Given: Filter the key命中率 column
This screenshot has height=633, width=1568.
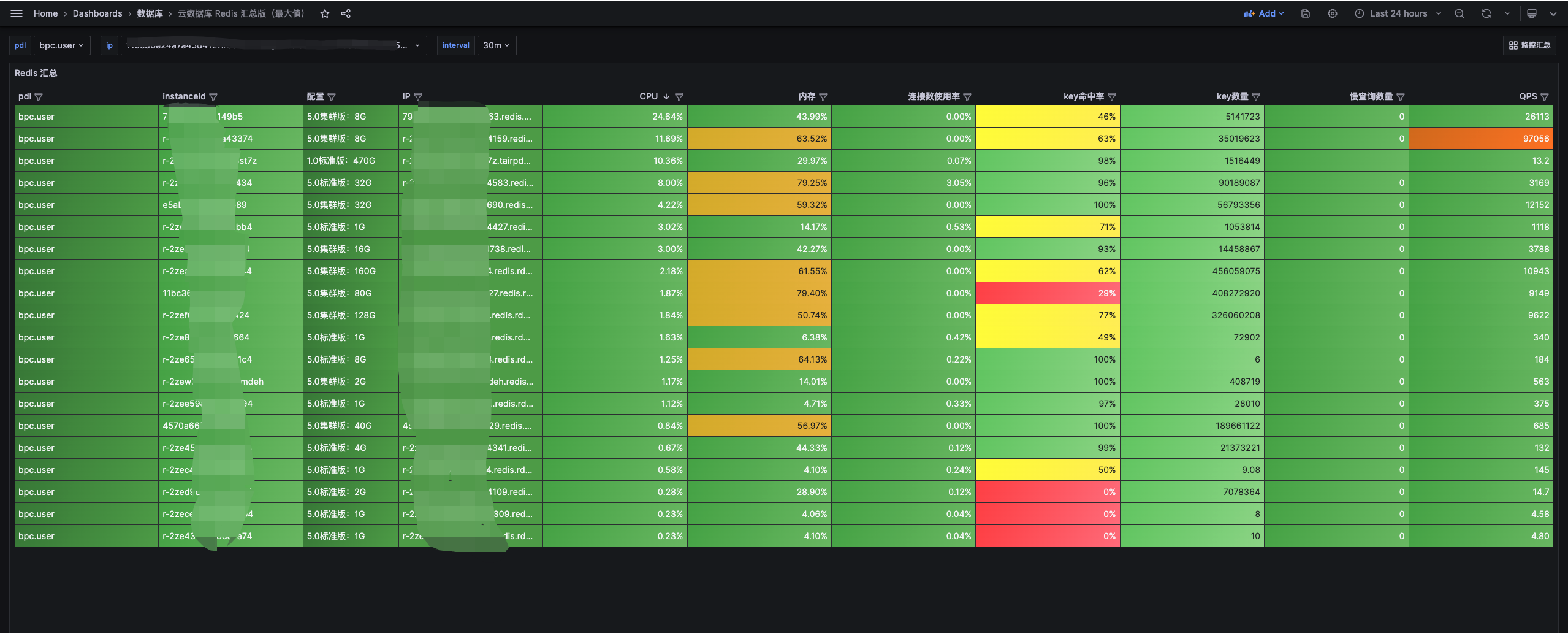Looking at the screenshot, I should click(x=1112, y=96).
